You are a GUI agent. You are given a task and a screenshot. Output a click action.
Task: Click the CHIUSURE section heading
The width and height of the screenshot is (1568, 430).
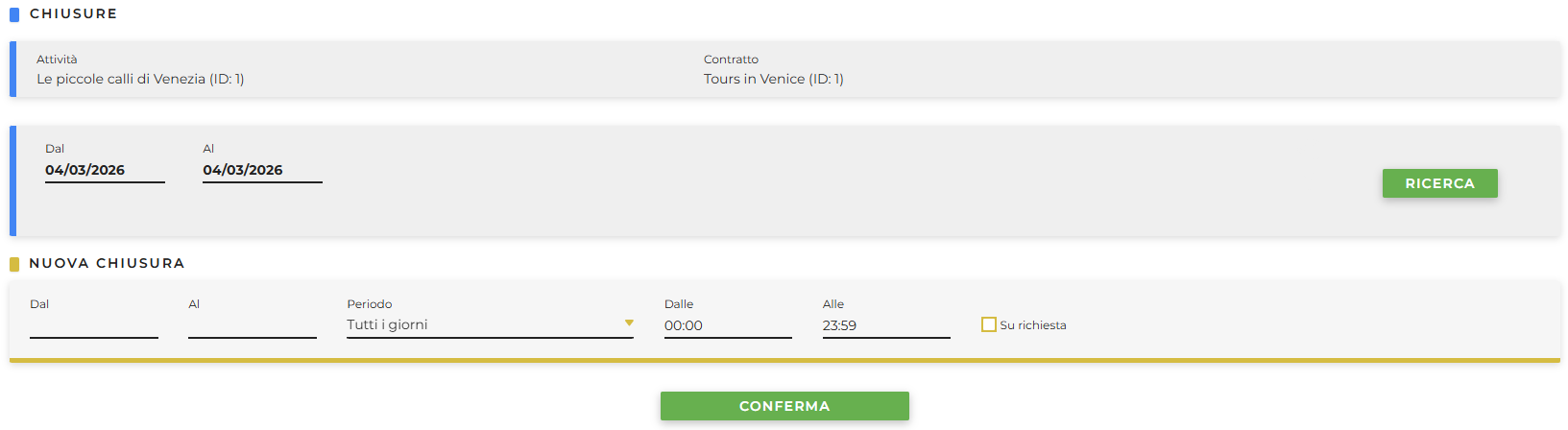coord(73,13)
